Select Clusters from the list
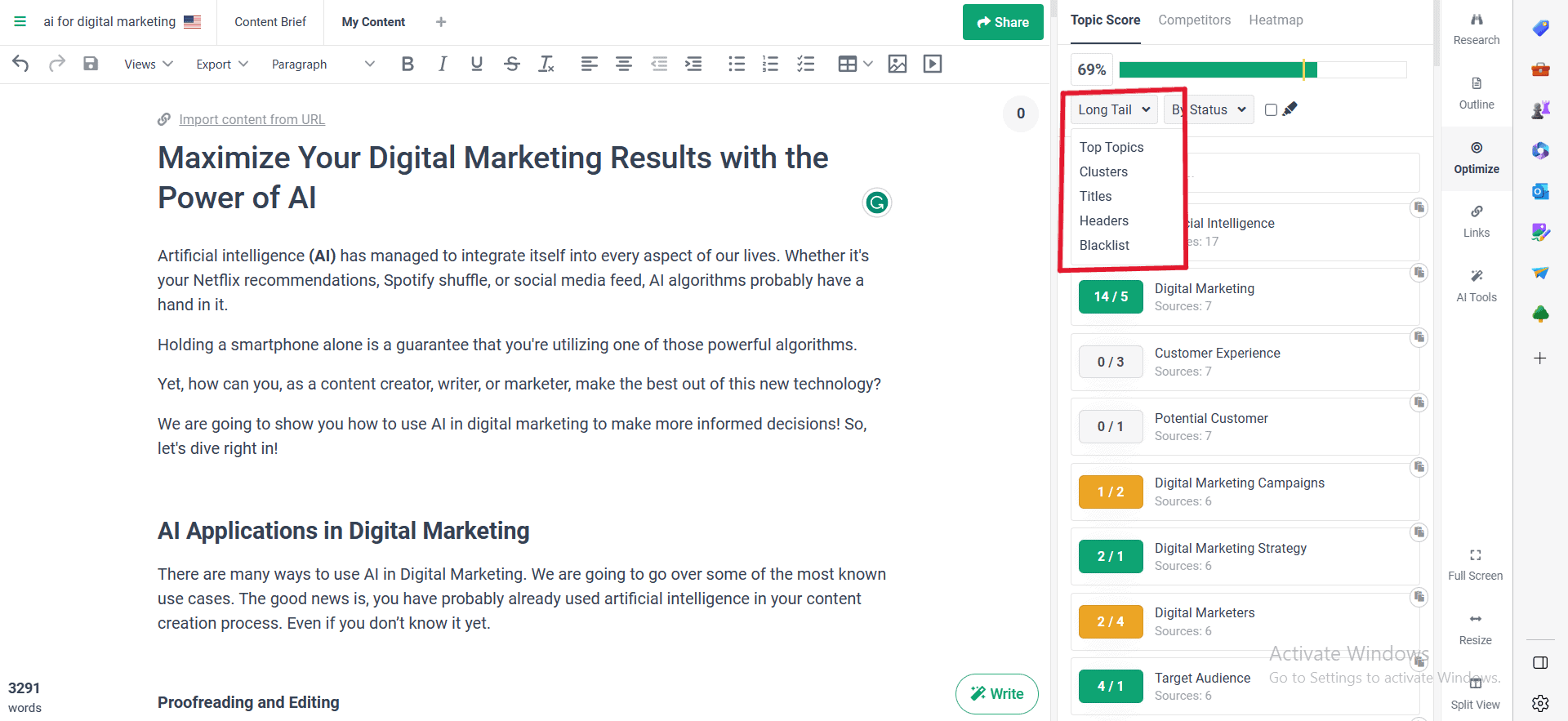 click(1103, 171)
